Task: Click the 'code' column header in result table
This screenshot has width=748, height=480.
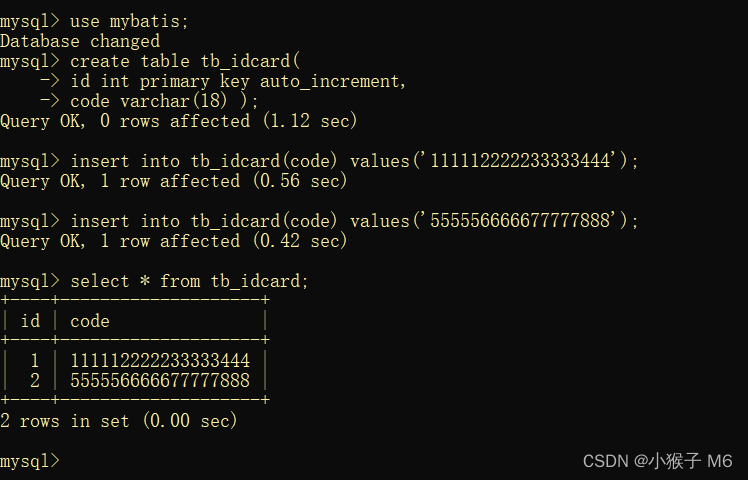Action: coord(90,321)
